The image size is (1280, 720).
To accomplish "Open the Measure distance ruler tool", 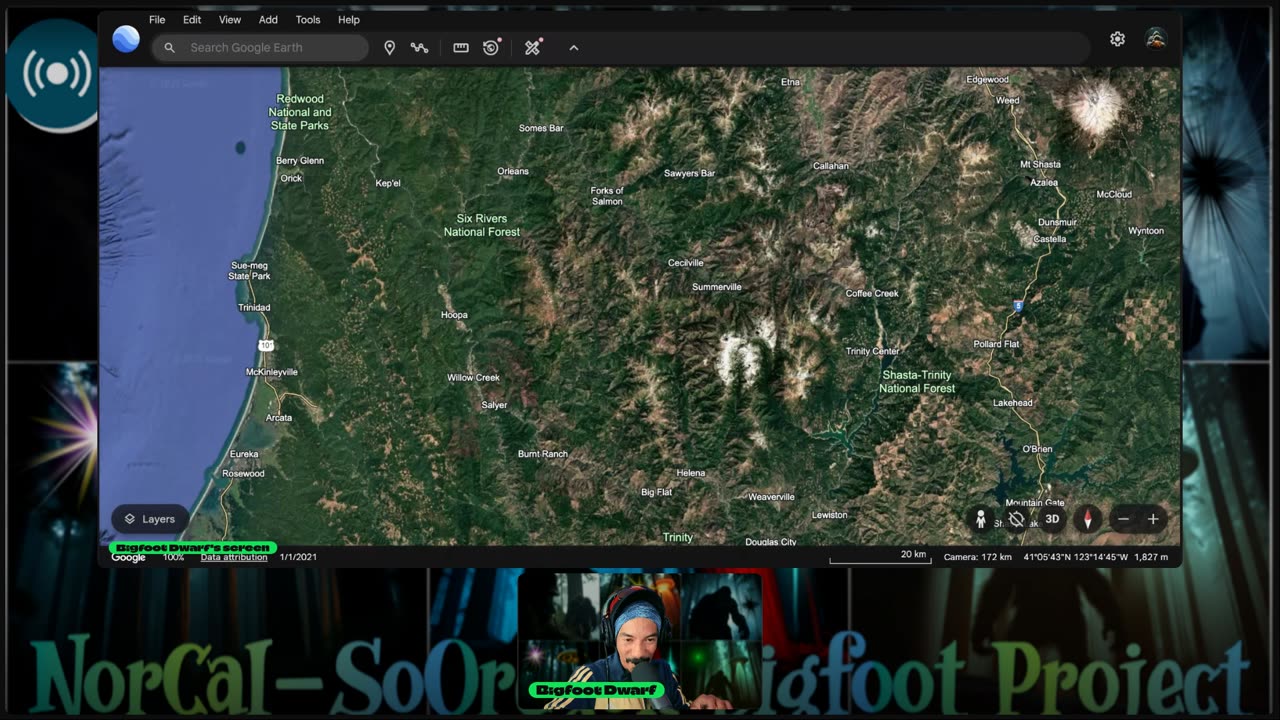I will click(x=461, y=47).
